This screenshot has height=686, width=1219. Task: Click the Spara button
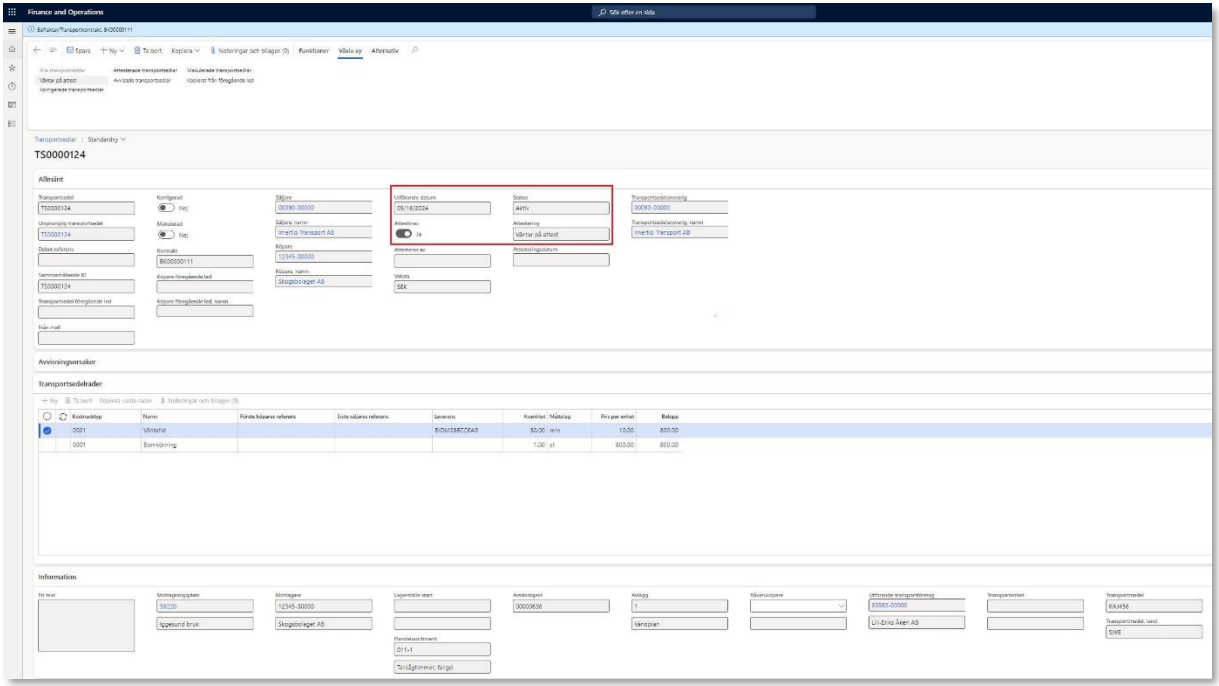coord(79,50)
